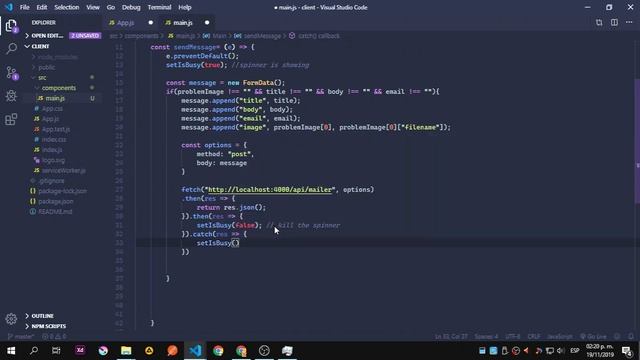The height and width of the screenshot is (360, 640).
Task: Click the UTF-8 encoding indicator
Action: point(513,337)
